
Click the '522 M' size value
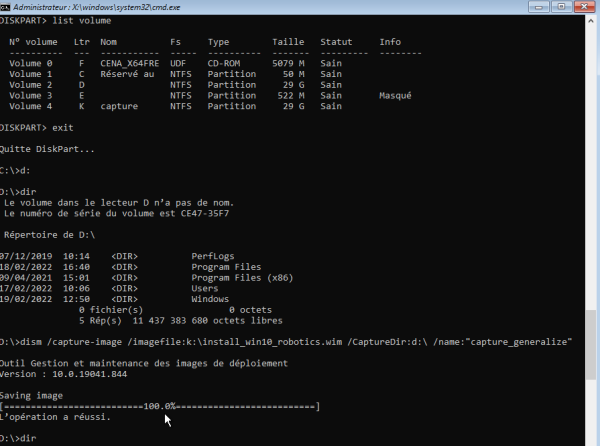(291, 96)
